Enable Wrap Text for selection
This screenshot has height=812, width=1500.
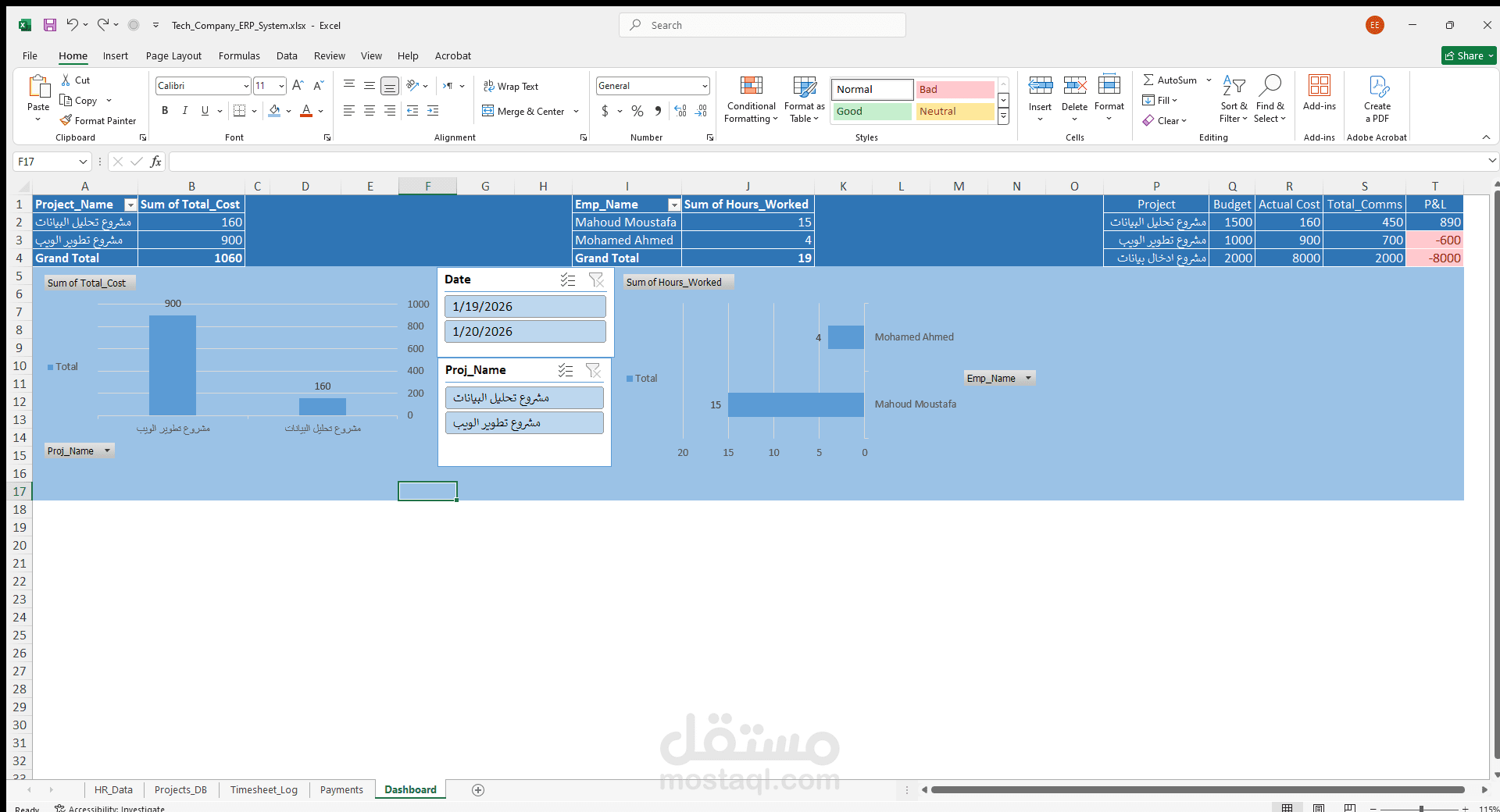(511, 86)
